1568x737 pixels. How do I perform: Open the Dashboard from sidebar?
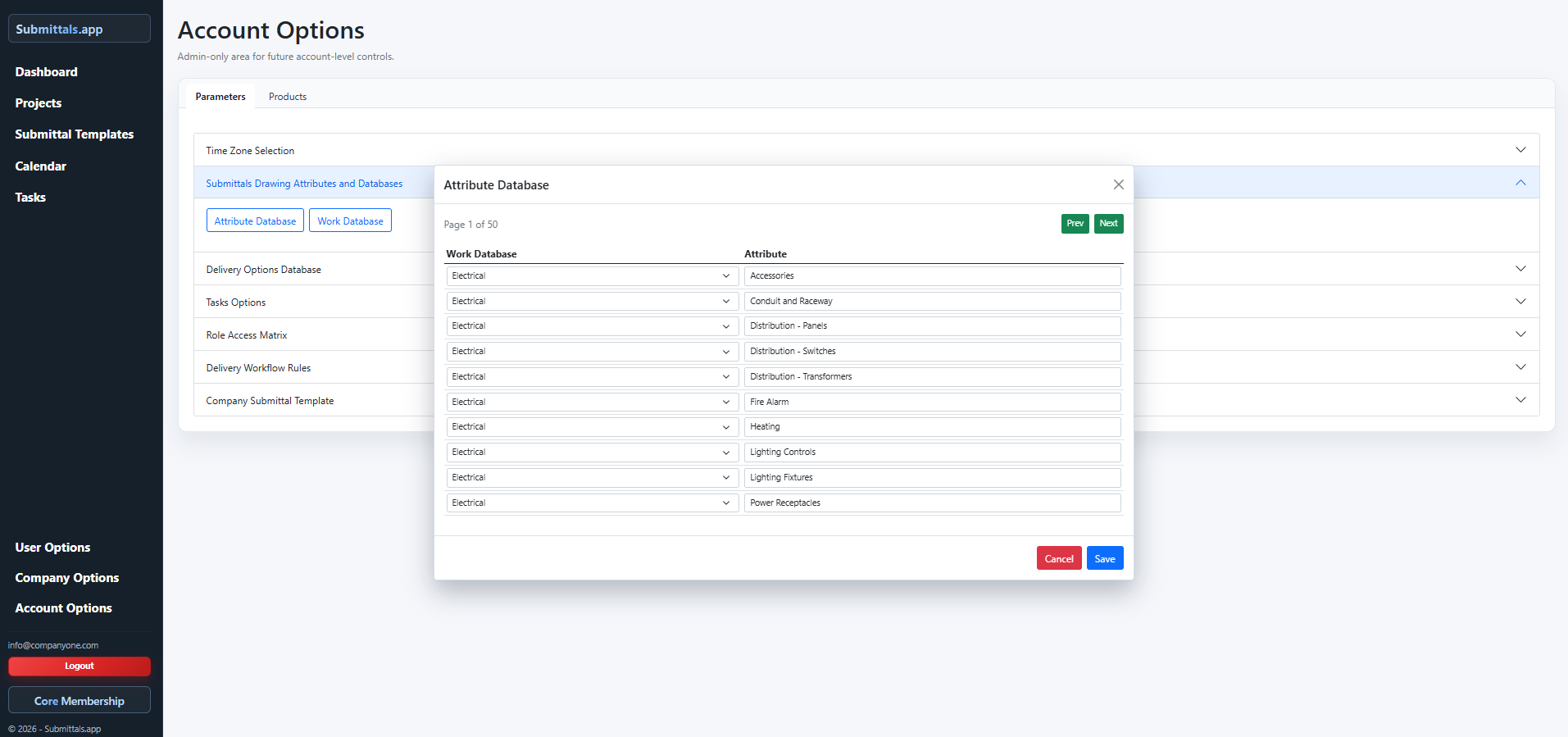(x=47, y=72)
